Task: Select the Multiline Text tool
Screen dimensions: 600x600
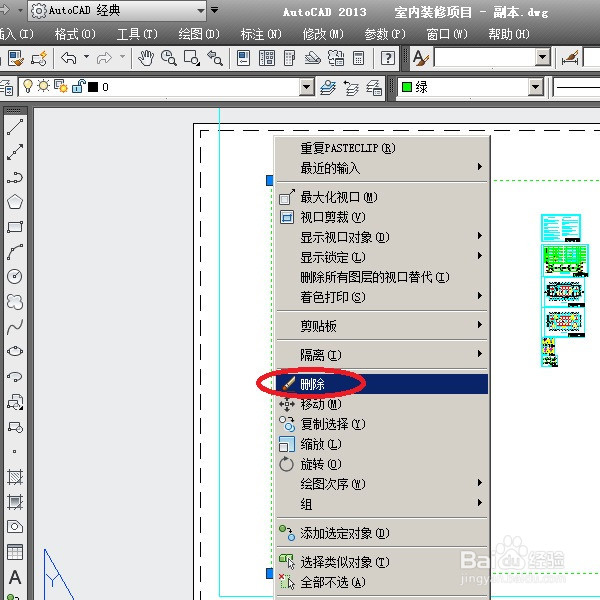Action: pyautogui.click(x=15, y=577)
